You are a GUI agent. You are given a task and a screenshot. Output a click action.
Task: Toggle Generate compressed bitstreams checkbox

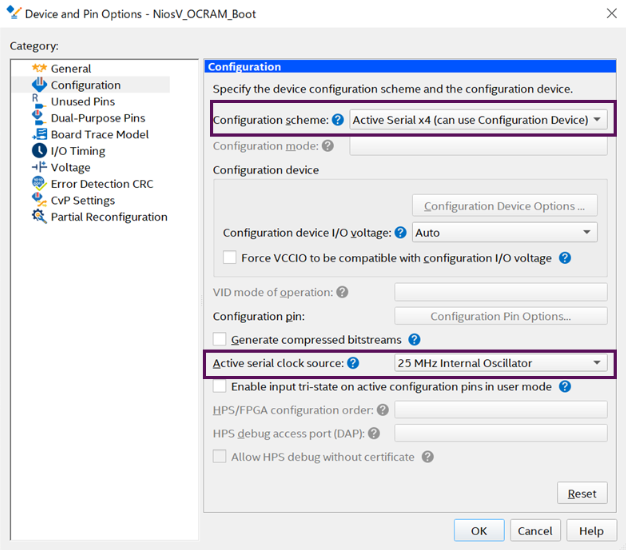(x=220, y=340)
